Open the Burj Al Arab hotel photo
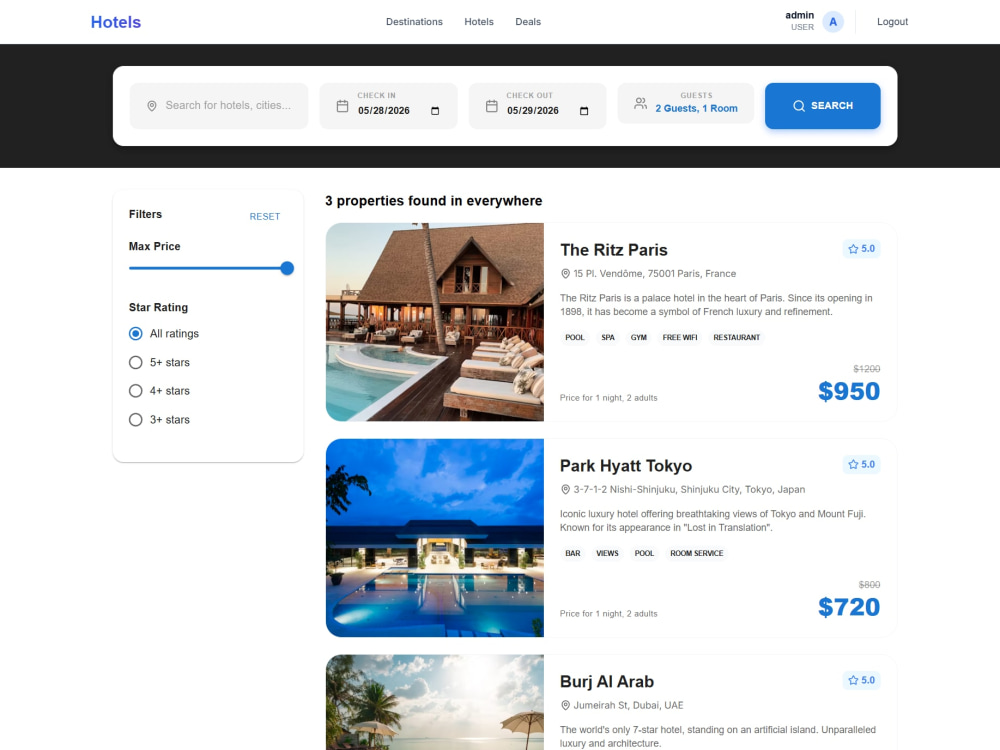The image size is (1000, 750). pos(435,702)
